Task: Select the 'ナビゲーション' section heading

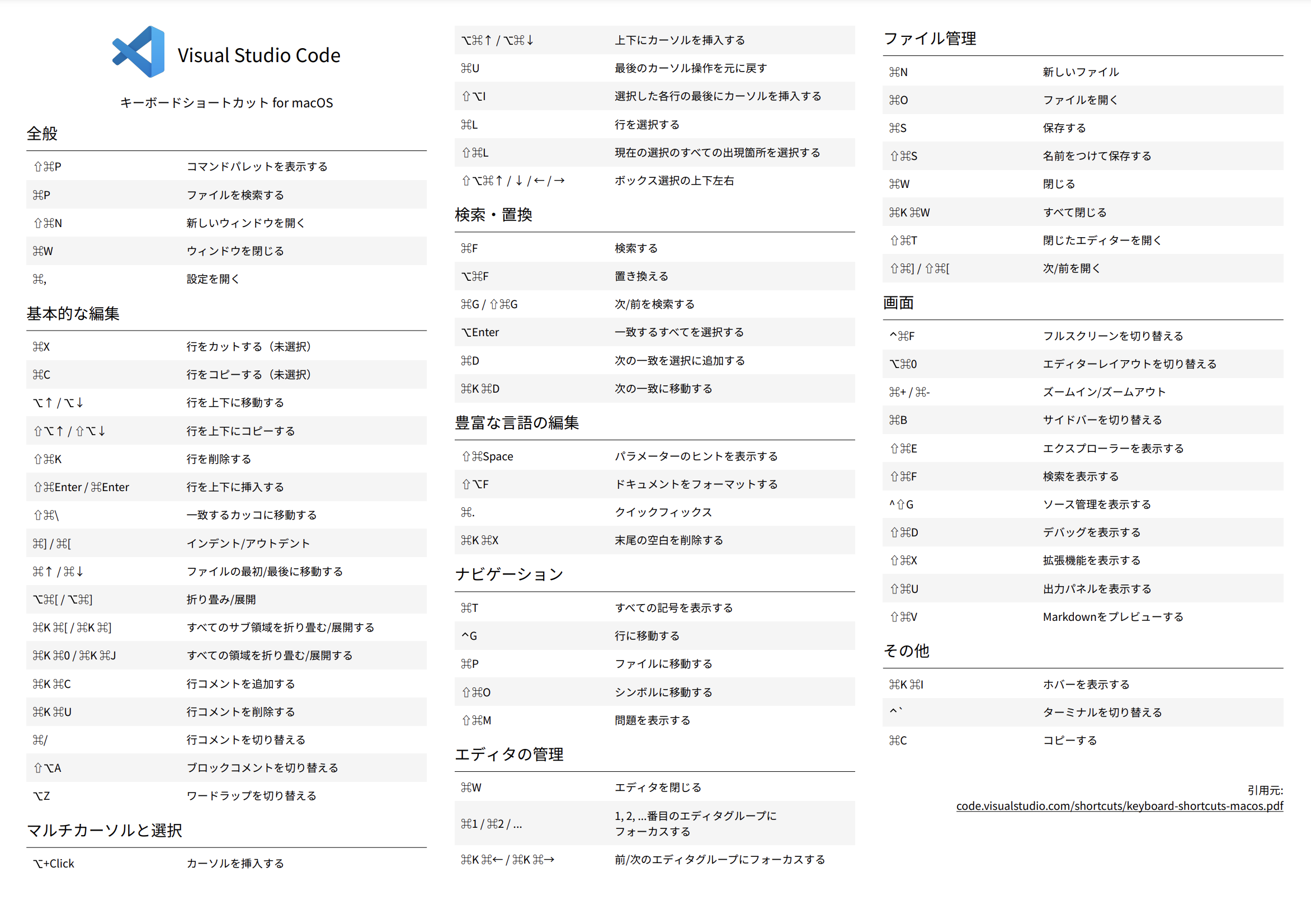Action: coord(510,574)
